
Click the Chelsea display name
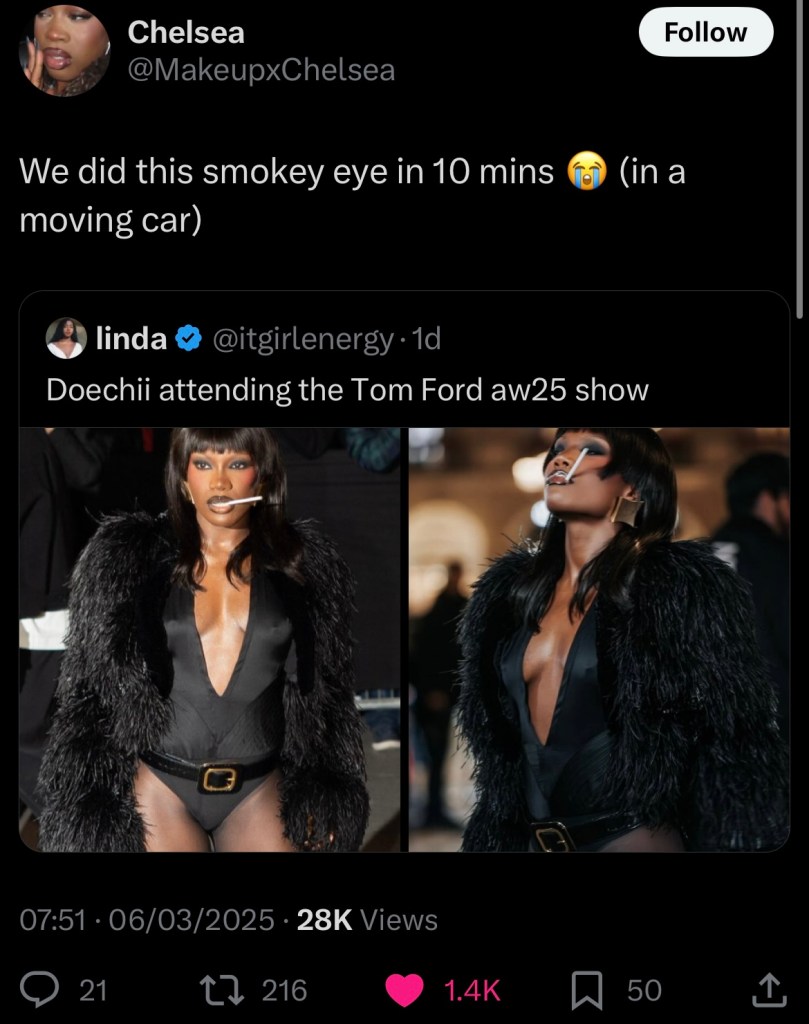pos(186,32)
